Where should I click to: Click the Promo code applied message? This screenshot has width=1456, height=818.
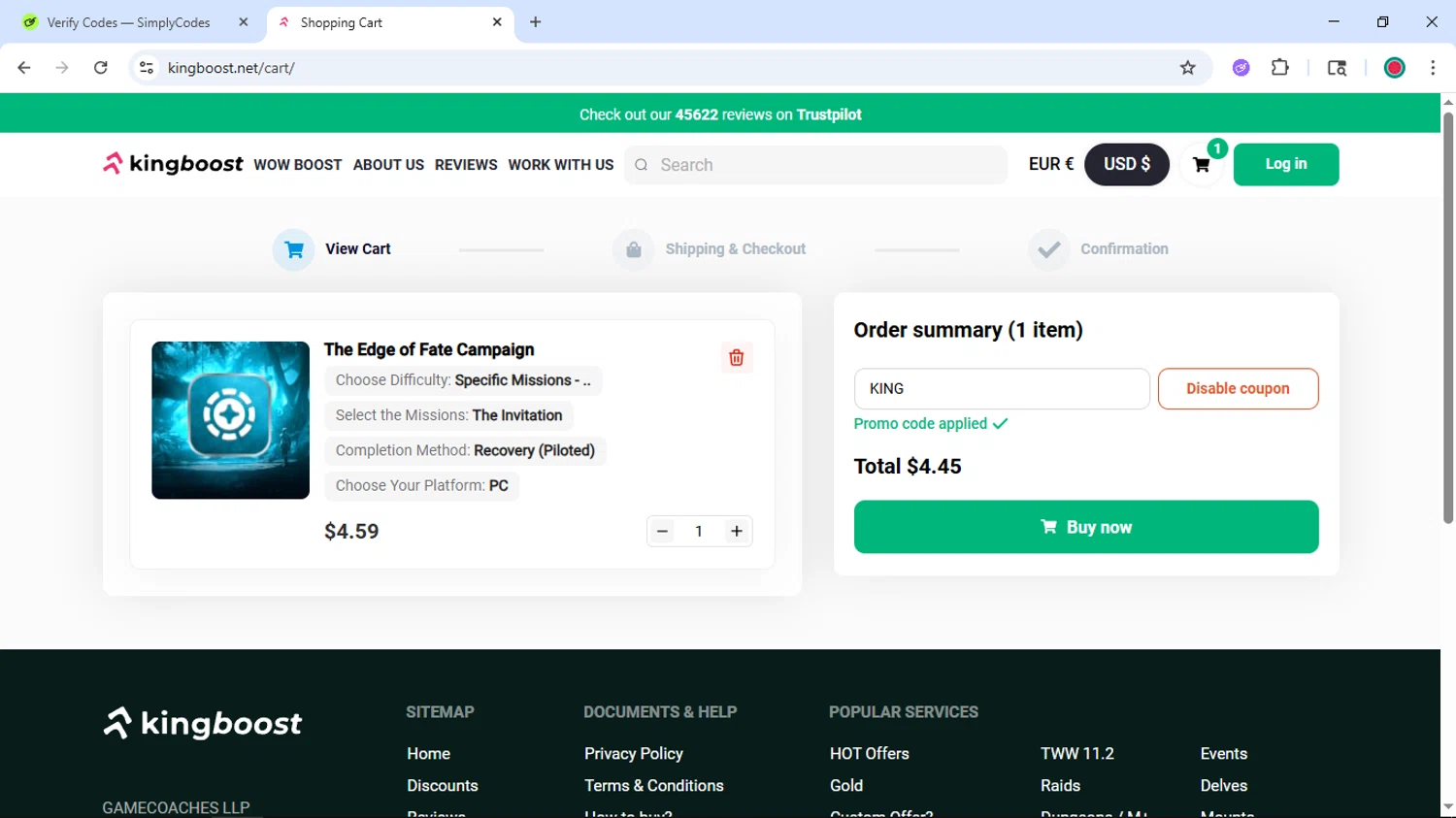coord(931,424)
